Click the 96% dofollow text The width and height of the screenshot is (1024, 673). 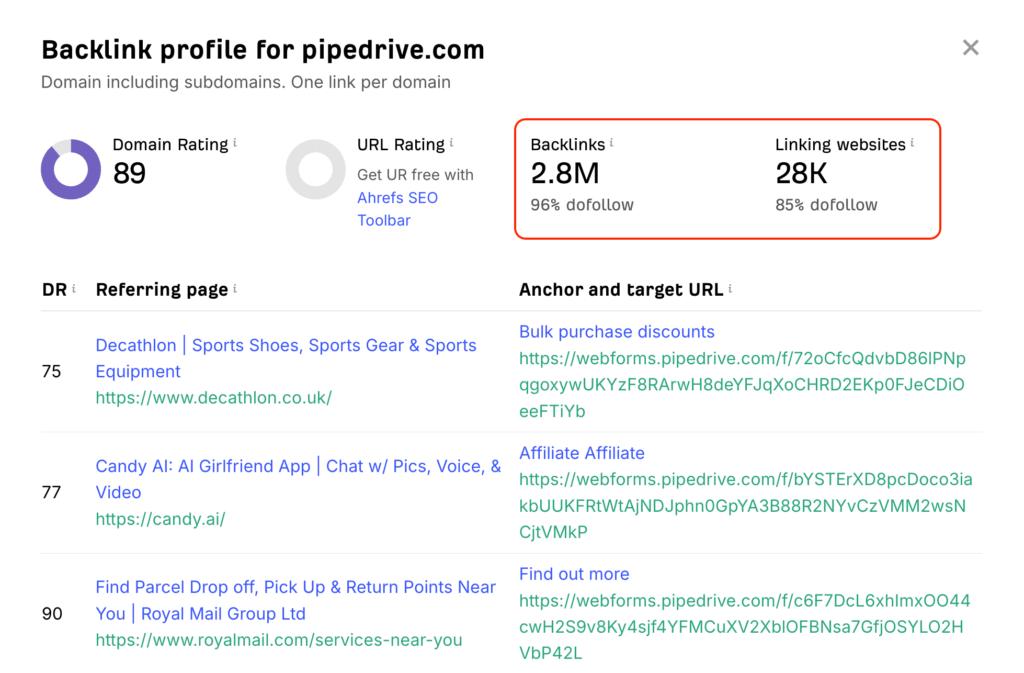click(x=582, y=205)
